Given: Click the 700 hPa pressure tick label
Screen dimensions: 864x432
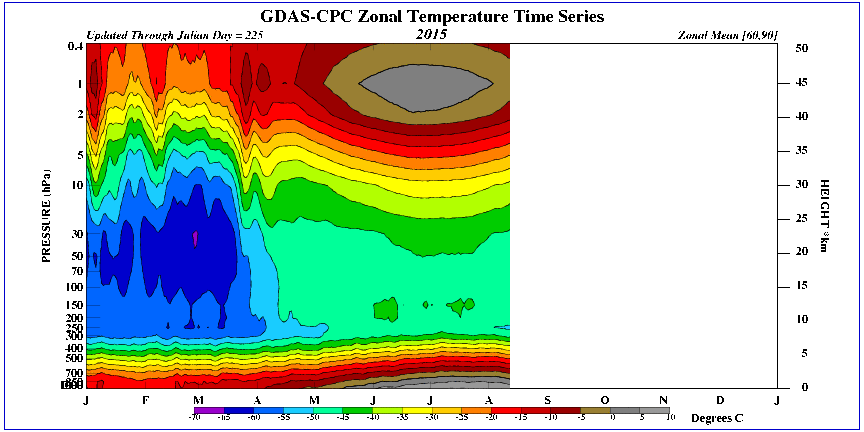Looking at the screenshot, I should coord(75,373).
